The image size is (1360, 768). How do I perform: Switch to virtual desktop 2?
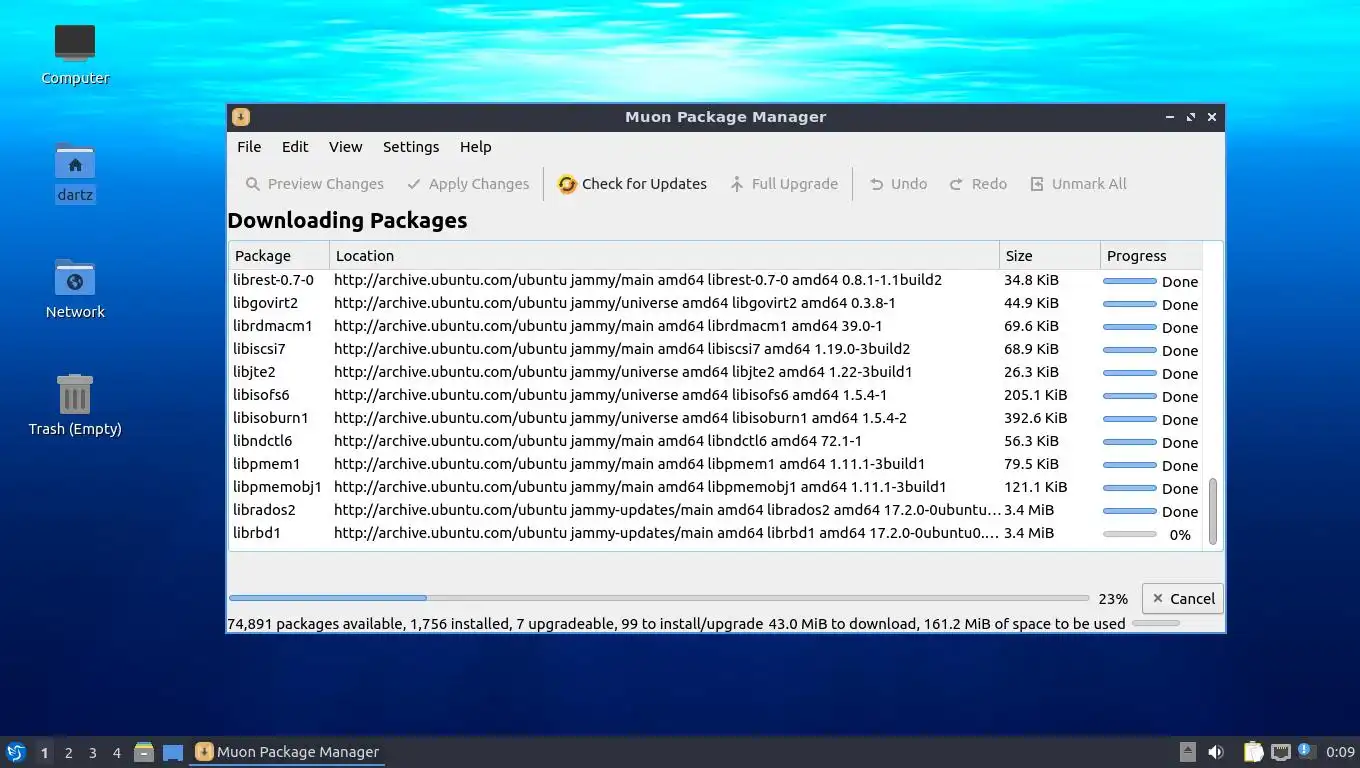tap(68, 753)
